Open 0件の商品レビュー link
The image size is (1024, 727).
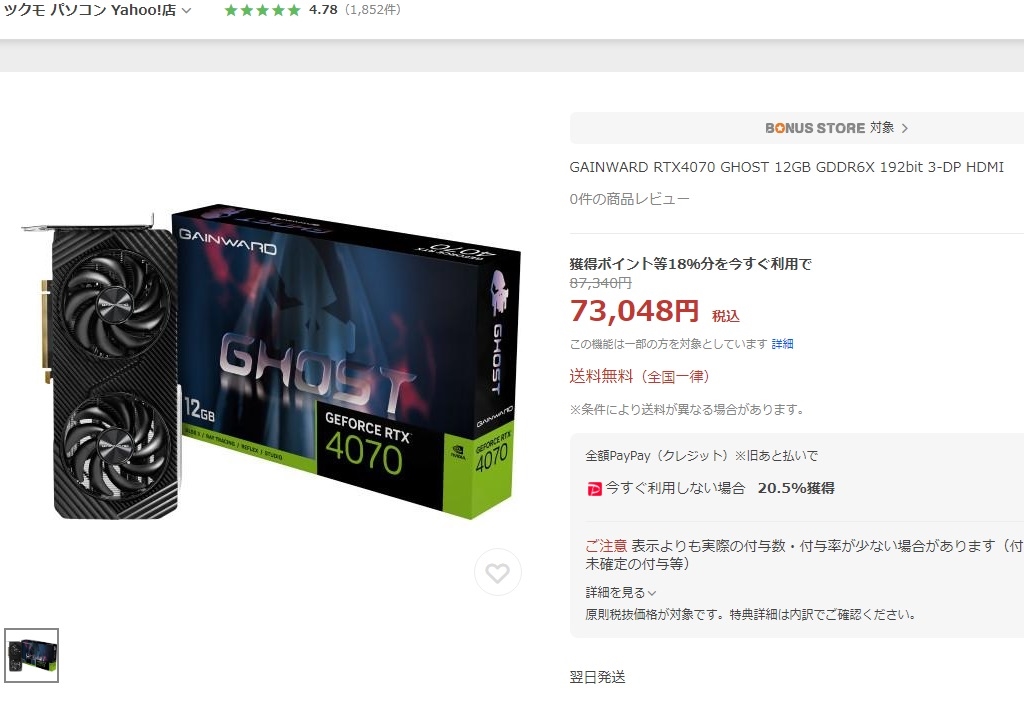[x=630, y=199]
